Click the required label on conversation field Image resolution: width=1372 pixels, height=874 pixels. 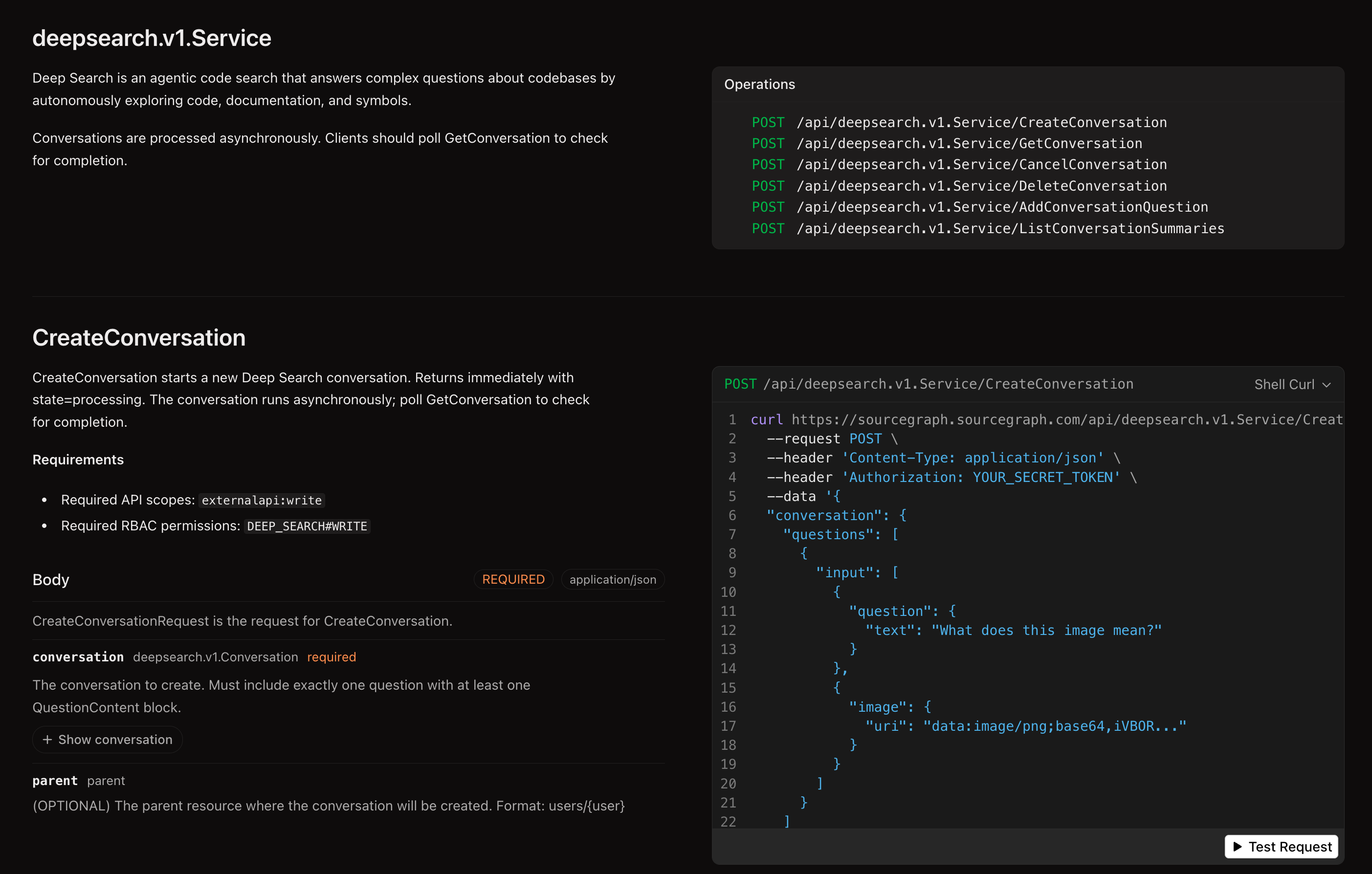(331, 656)
